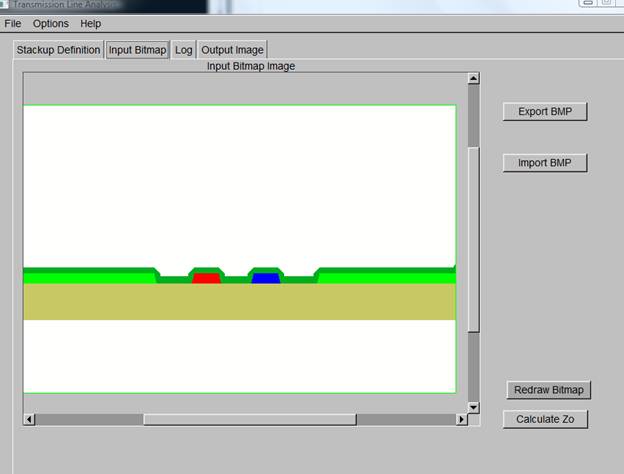The height and width of the screenshot is (474, 624).
Task: Click Redraw Bitmap
Action: 547,390
